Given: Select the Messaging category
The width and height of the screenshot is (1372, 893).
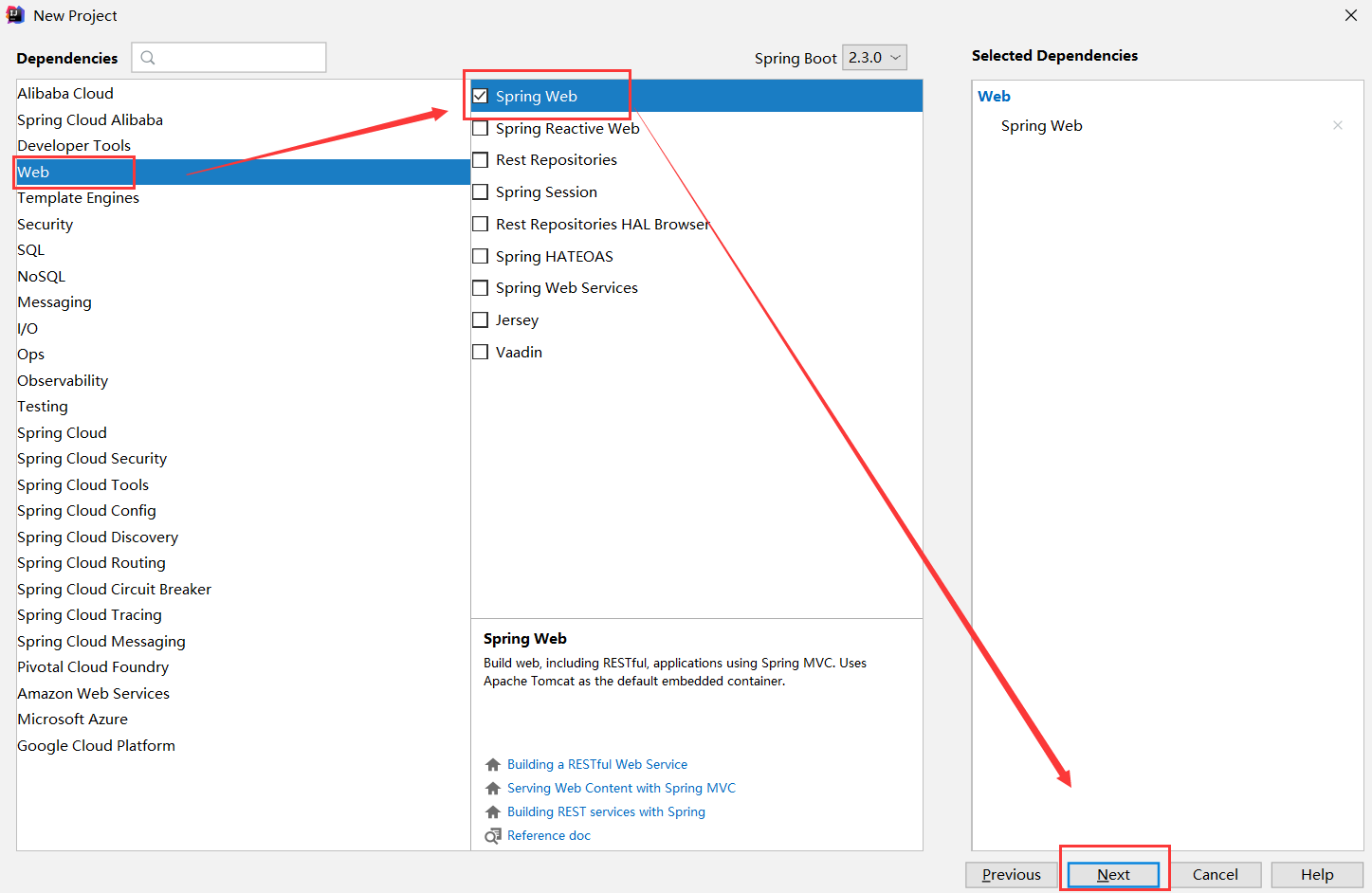Looking at the screenshot, I should click(244, 301).
